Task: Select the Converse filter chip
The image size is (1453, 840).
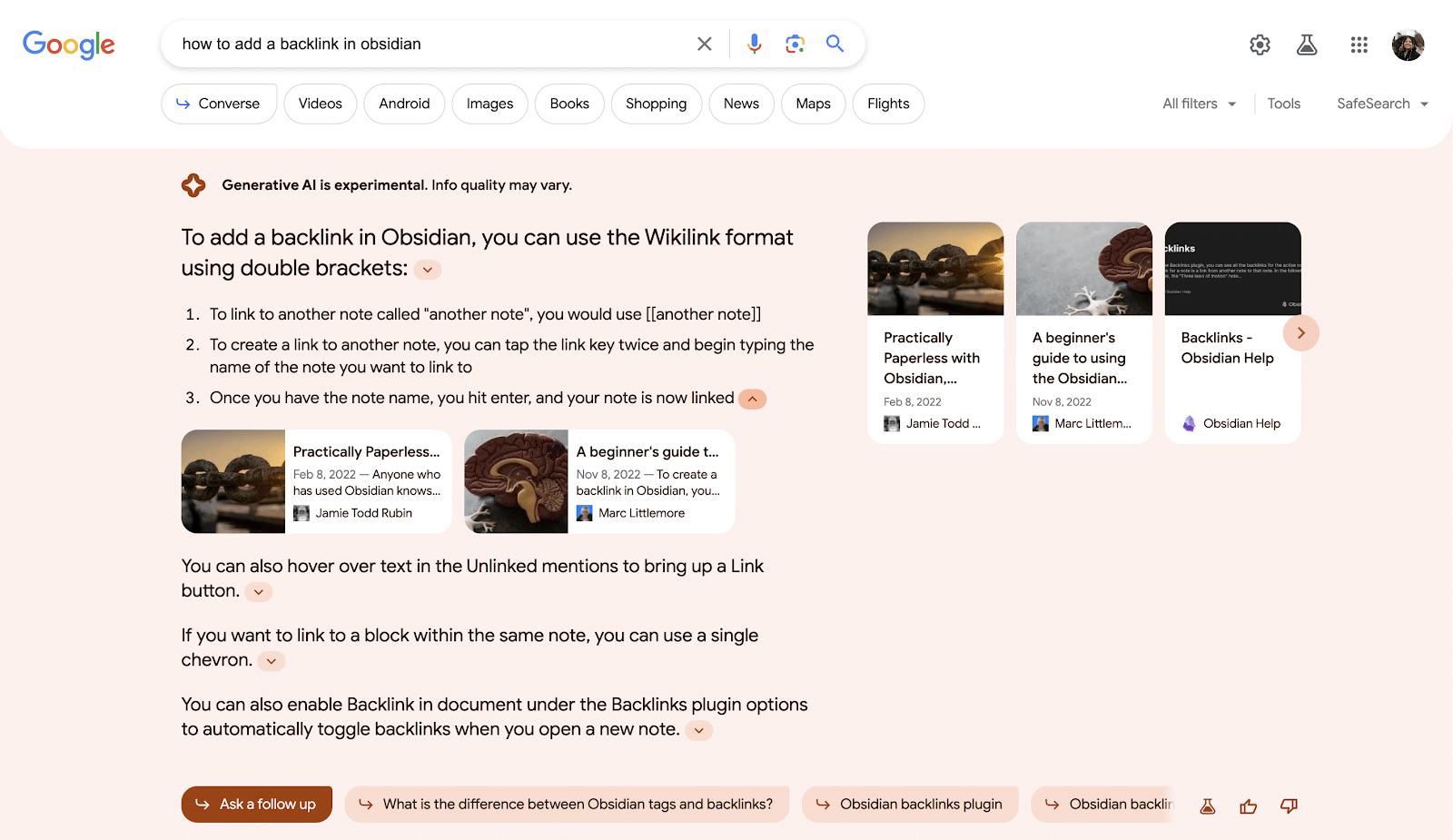Action: 219,104
